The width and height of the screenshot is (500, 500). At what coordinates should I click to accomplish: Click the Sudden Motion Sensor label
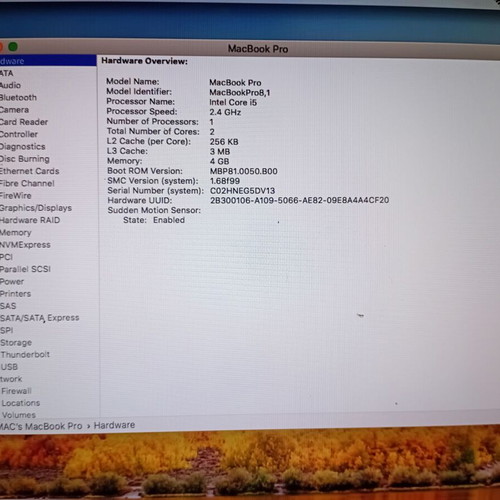coord(154,210)
